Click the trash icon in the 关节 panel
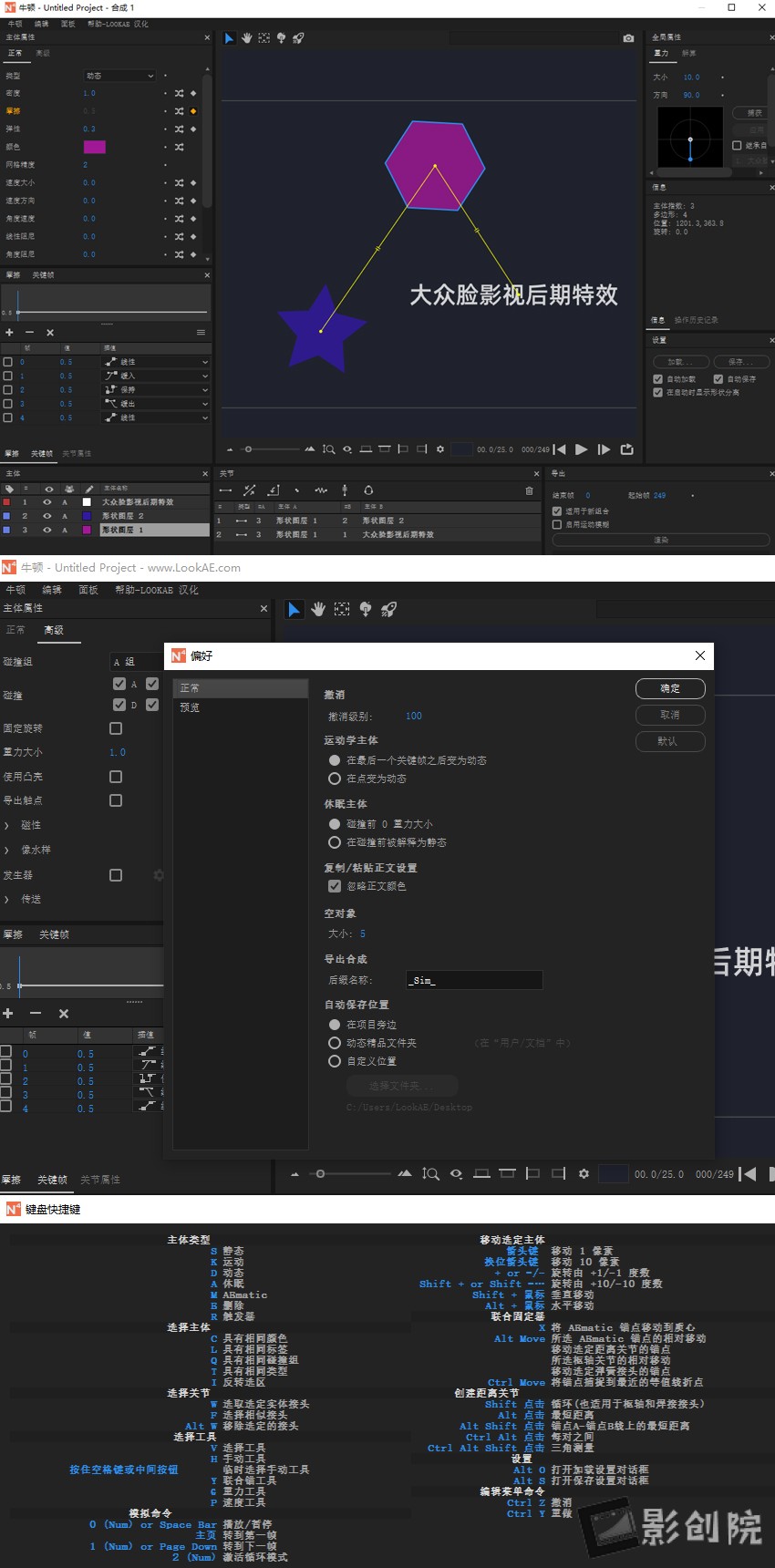Image resolution: width=775 pixels, height=1568 pixels. (x=529, y=490)
